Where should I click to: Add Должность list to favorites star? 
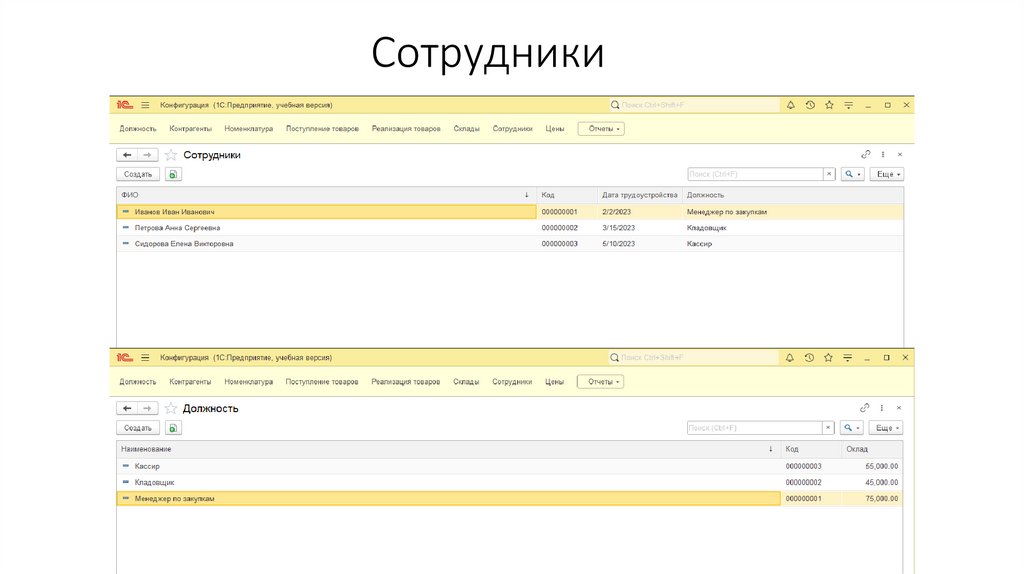click(x=170, y=408)
